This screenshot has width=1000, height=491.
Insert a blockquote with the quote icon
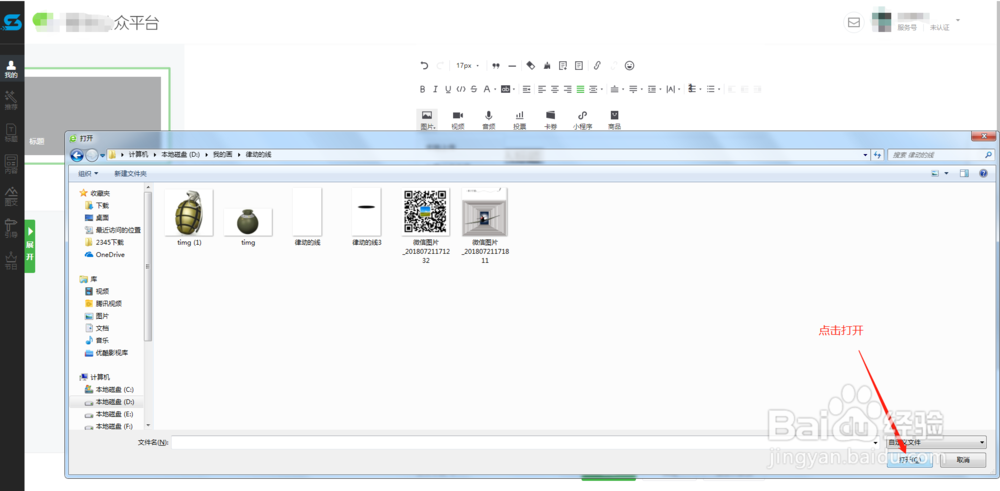coord(496,66)
